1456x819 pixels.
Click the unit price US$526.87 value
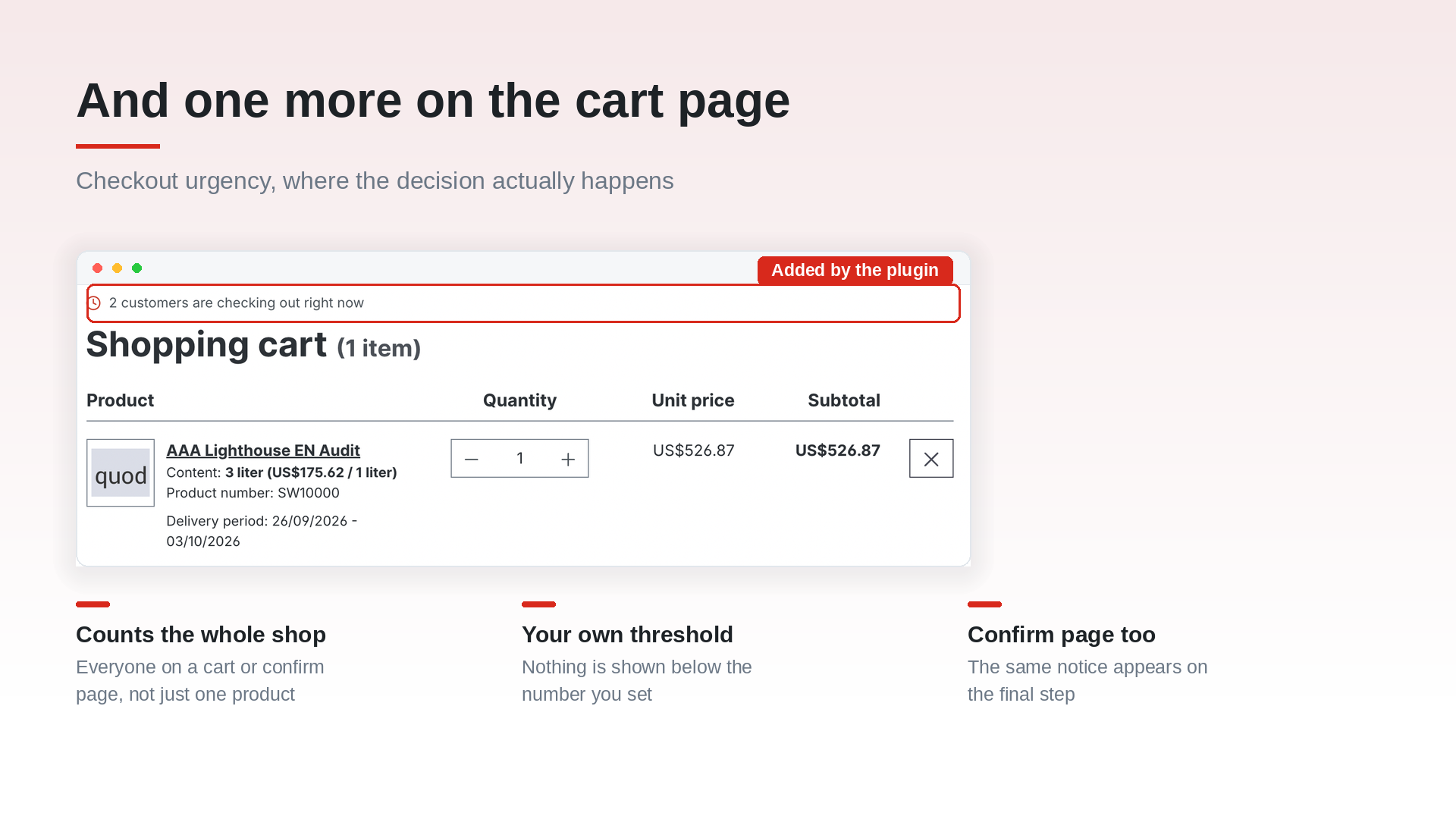click(x=693, y=450)
